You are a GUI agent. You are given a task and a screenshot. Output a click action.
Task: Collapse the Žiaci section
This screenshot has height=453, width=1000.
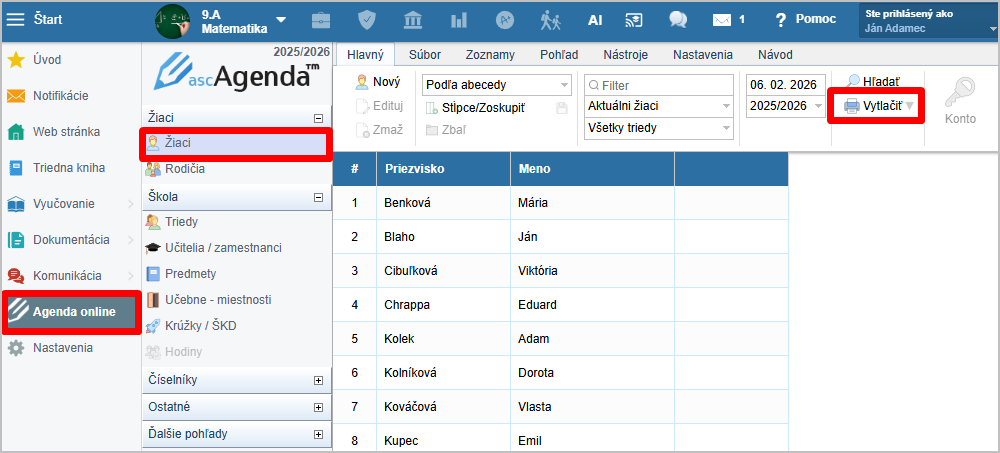pyautogui.click(x=318, y=118)
